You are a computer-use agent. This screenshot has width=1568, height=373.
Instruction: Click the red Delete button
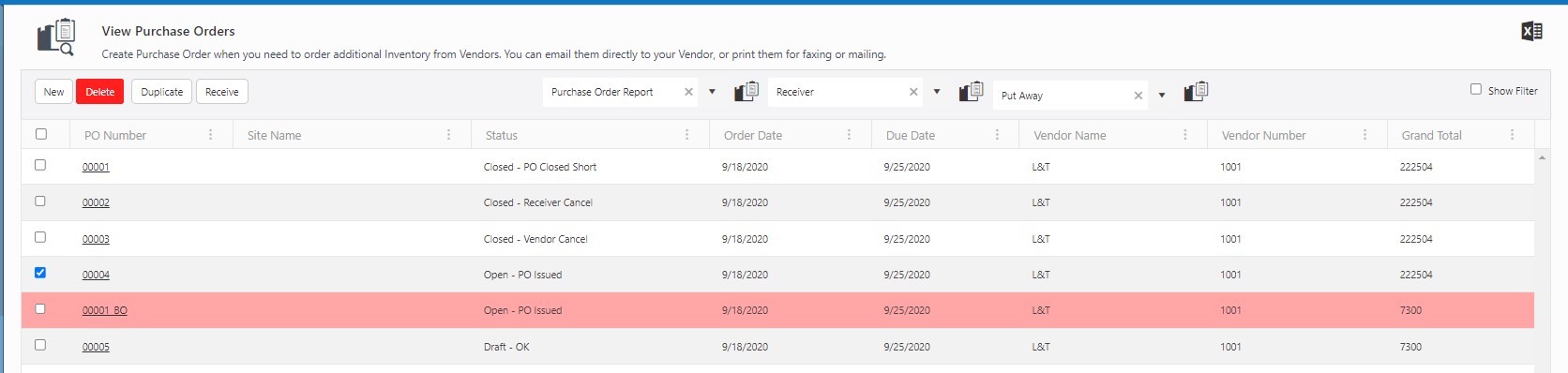pyautogui.click(x=99, y=92)
